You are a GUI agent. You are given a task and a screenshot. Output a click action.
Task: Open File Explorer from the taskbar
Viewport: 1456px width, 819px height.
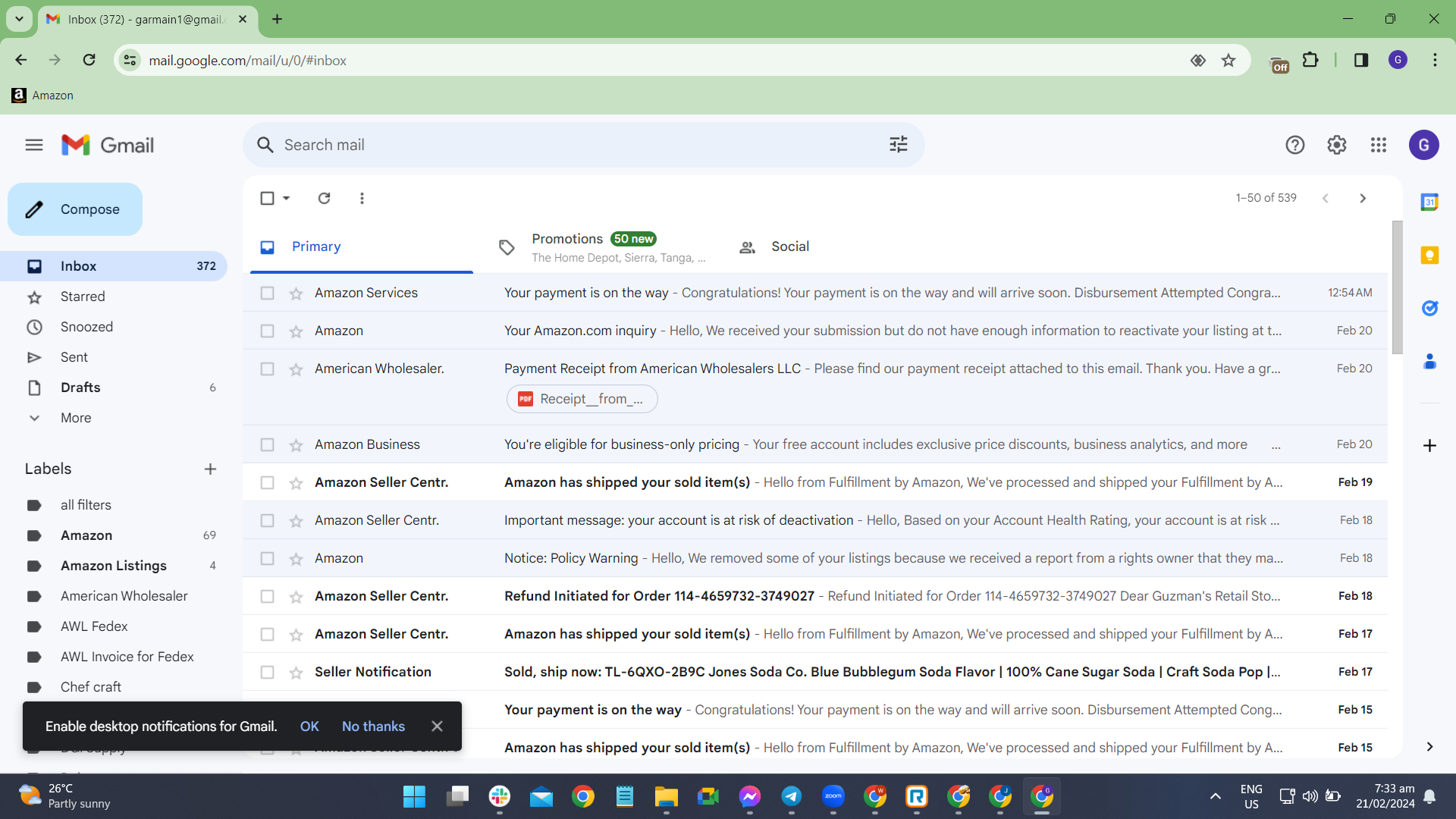pyautogui.click(x=667, y=796)
